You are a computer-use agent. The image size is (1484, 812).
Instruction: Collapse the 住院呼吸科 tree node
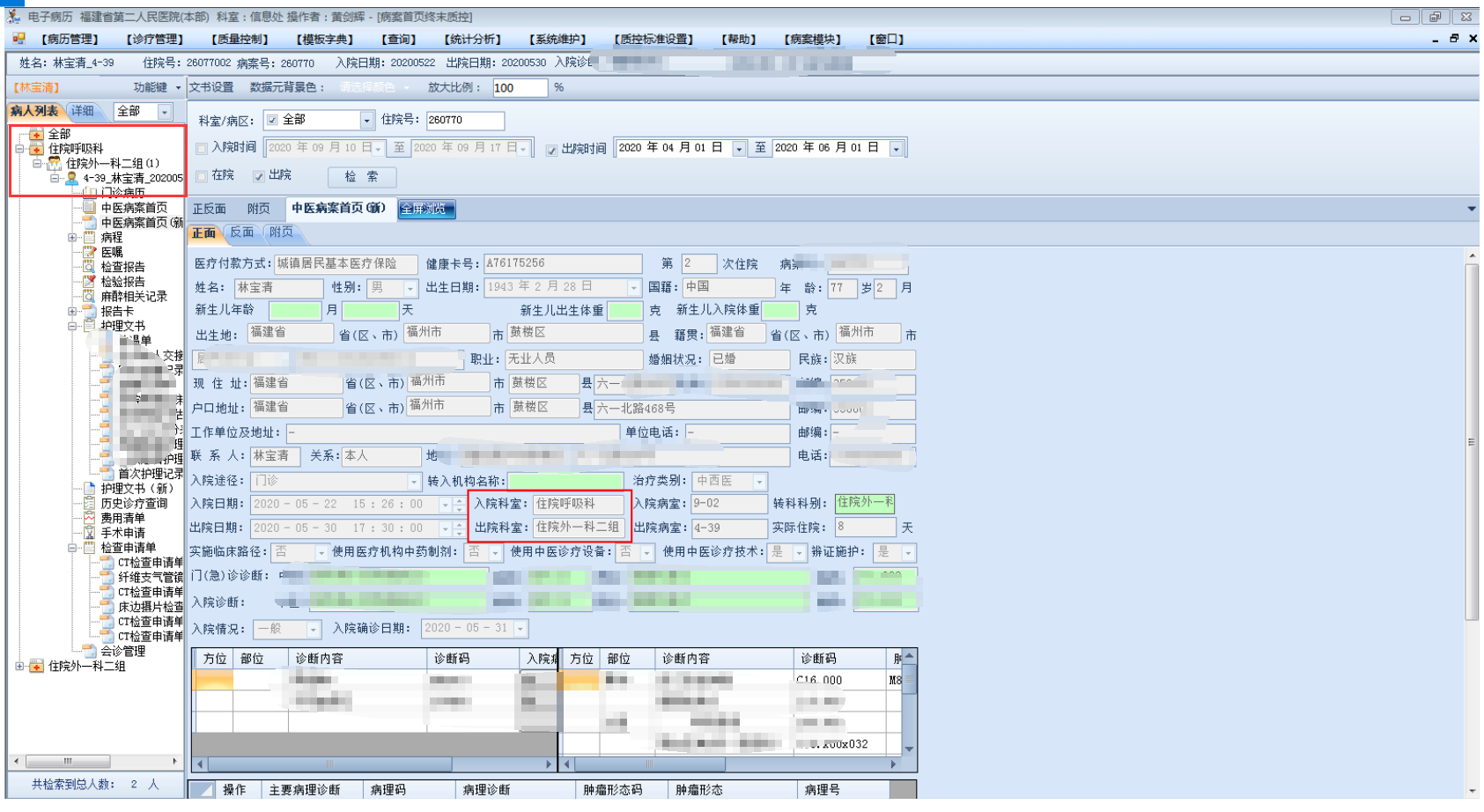[x=20, y=149]
